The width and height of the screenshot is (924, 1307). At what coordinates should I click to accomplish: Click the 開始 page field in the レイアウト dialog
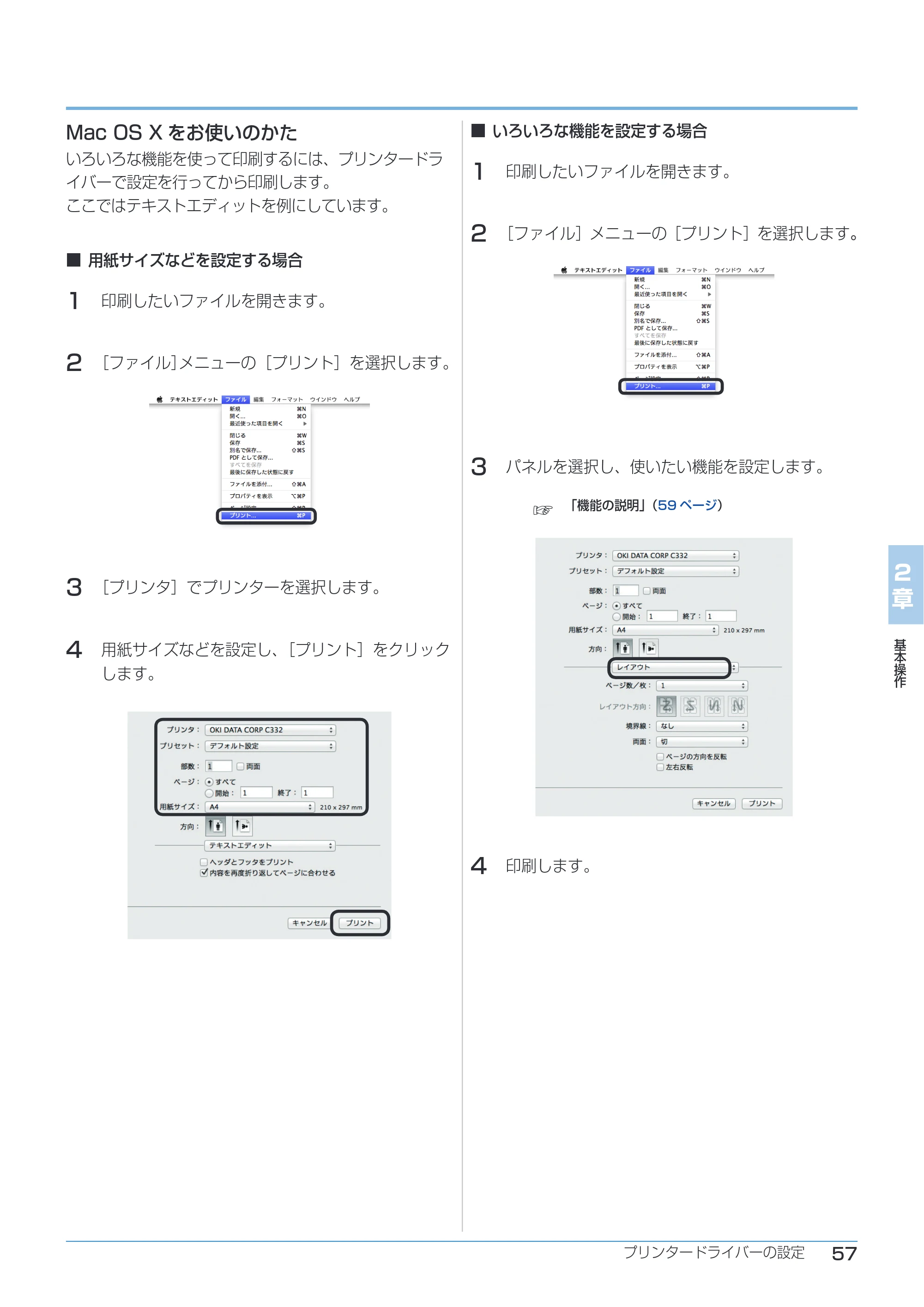[662, 616]
